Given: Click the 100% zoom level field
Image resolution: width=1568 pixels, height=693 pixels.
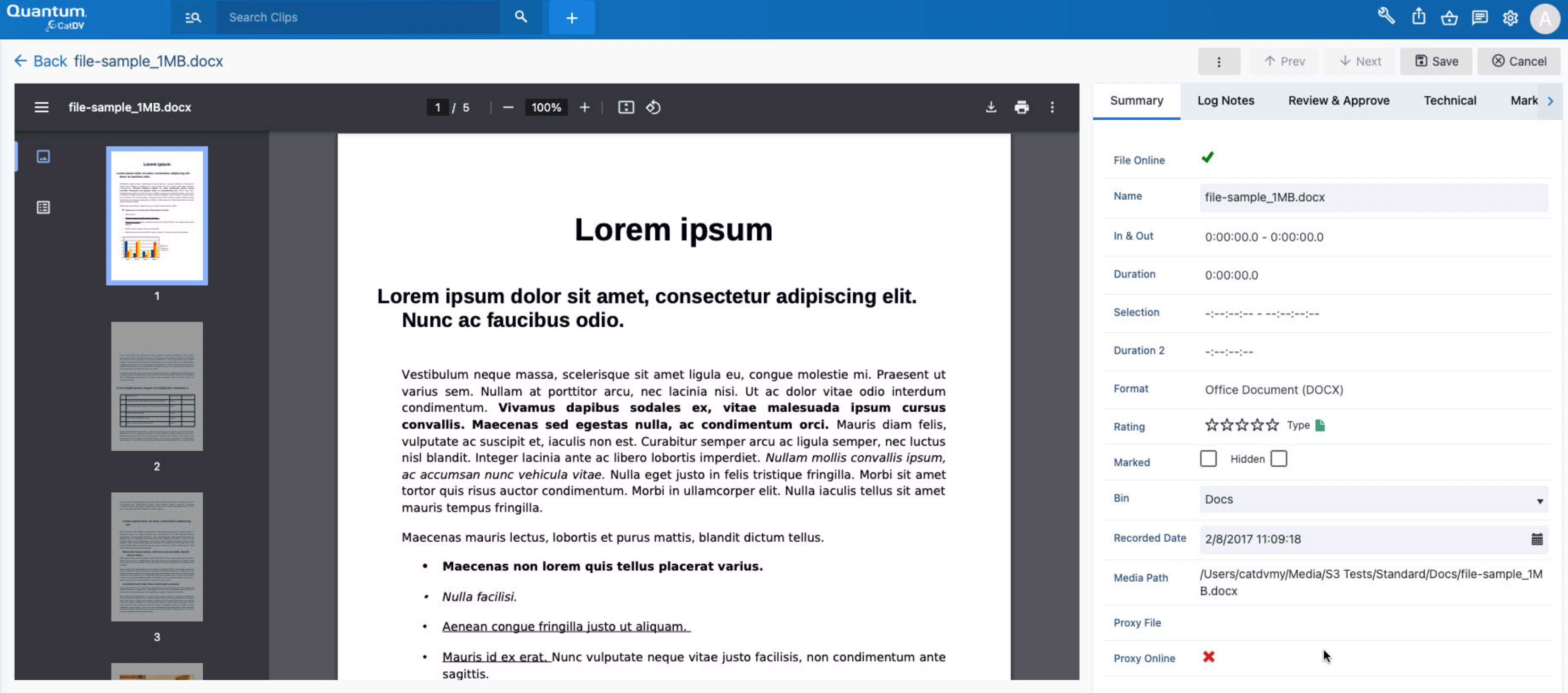Looking at the screenshot, I should tap(546, 107).
